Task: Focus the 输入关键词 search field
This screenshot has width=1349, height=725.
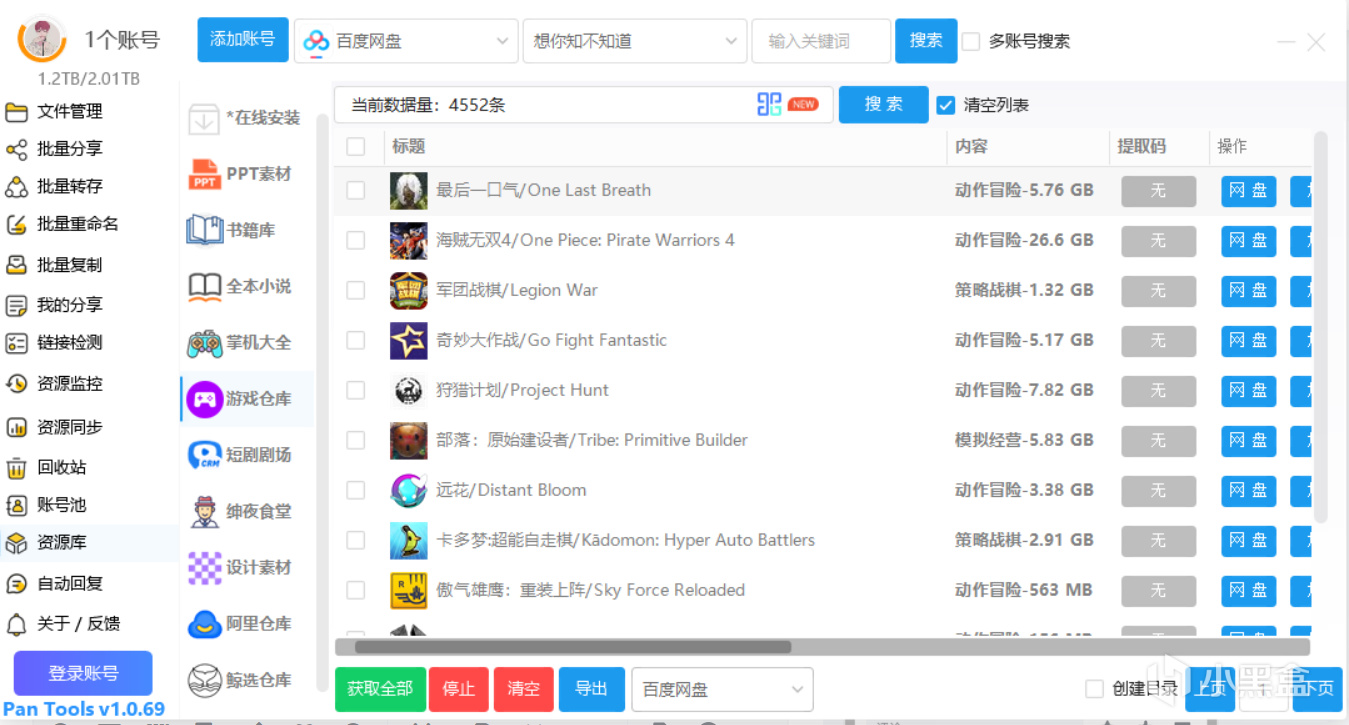Action: 821,41
